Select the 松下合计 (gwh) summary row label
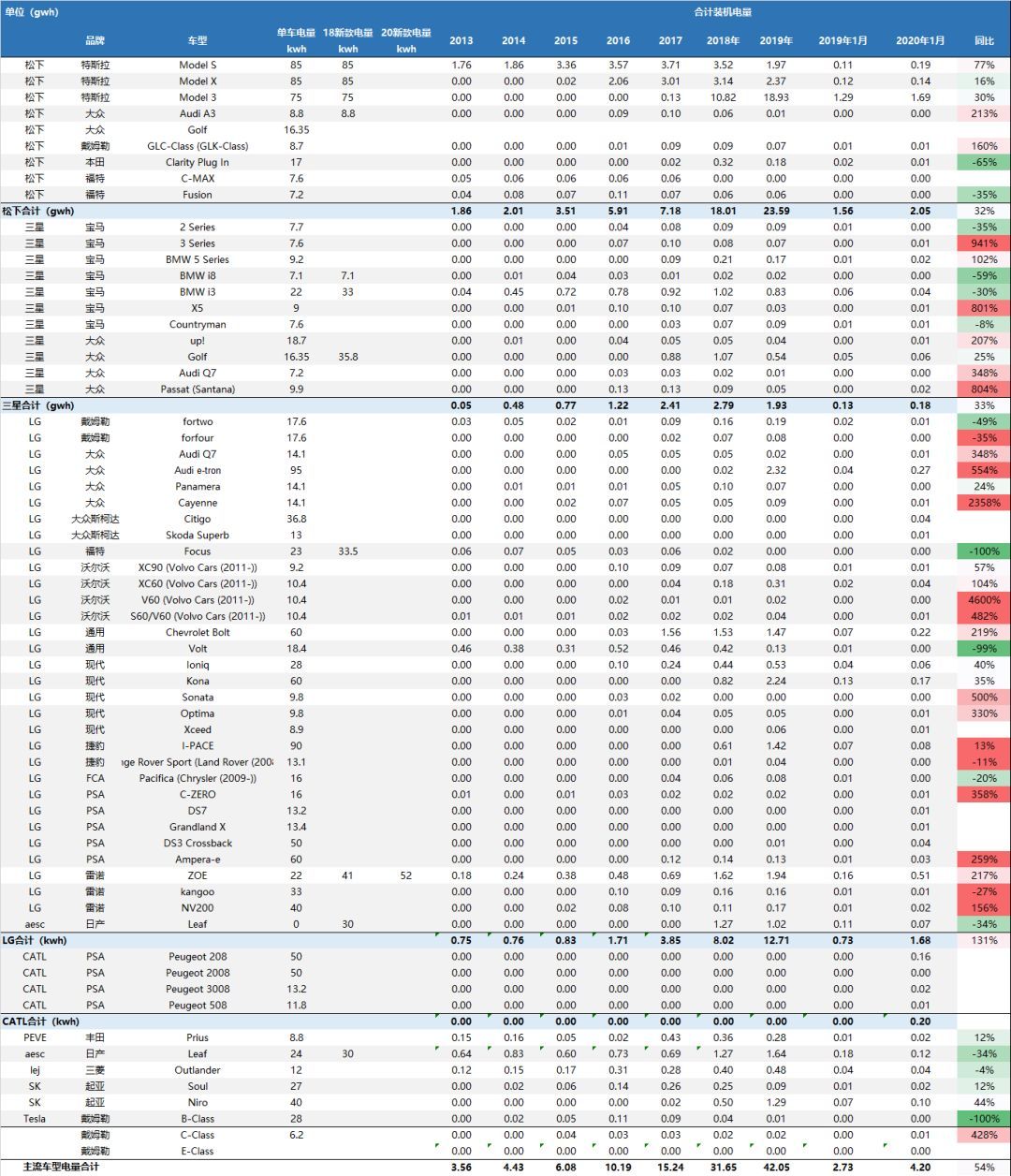The image size is (1011, 1176). pyautogui.click(x=38, y=212)
